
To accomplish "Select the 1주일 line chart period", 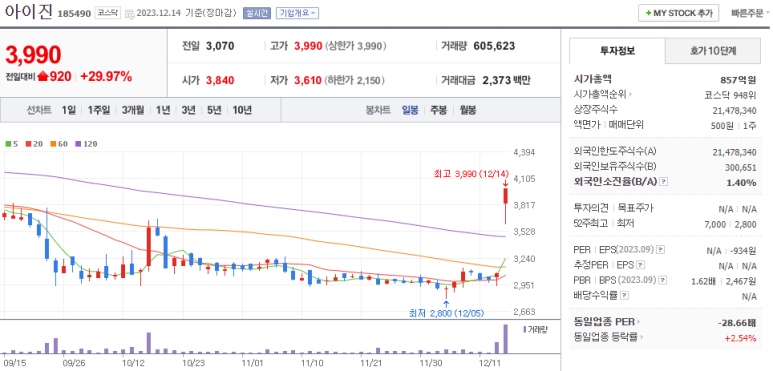I will (99, 110).
